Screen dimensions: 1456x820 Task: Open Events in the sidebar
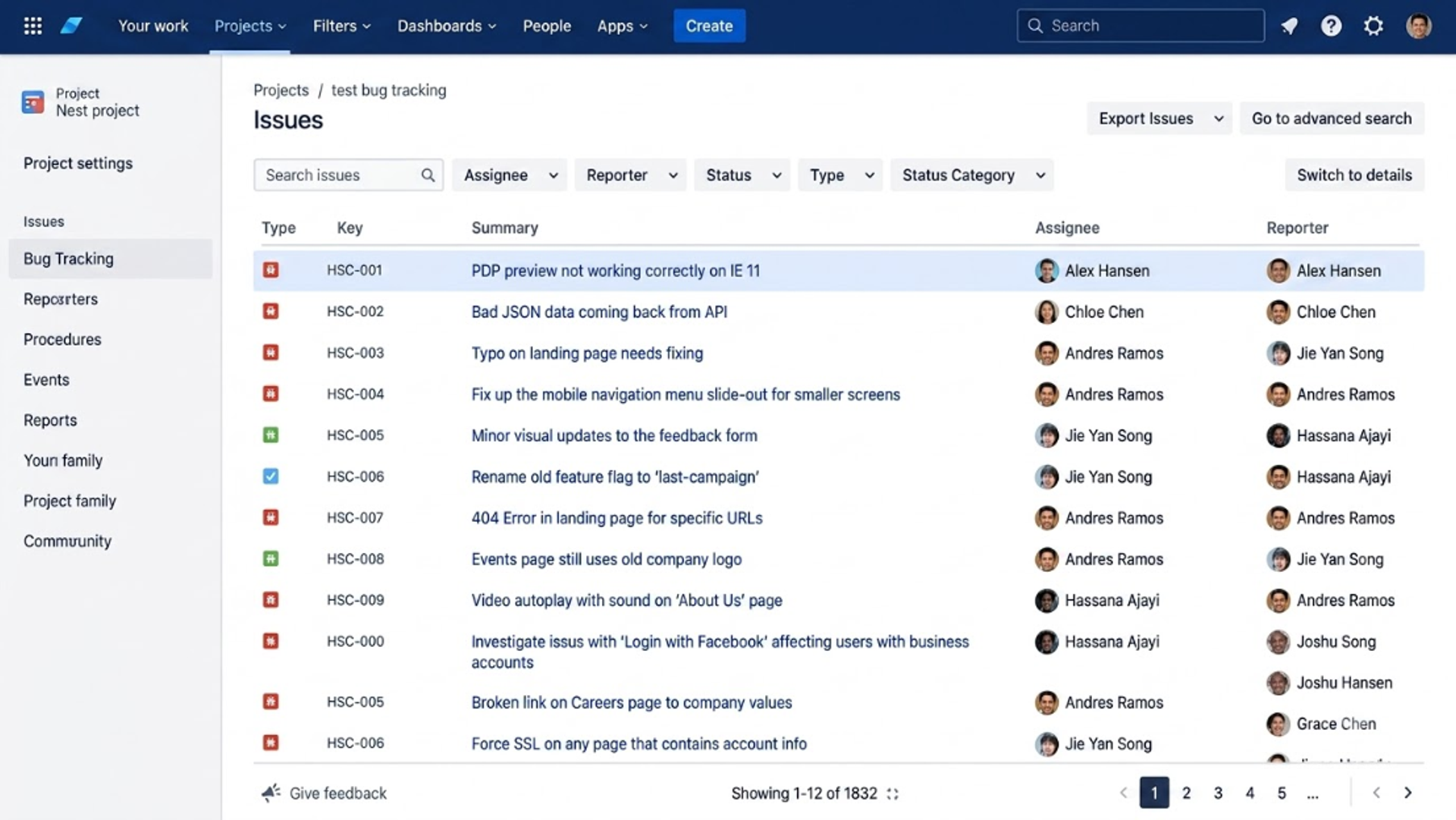[46, 380]
